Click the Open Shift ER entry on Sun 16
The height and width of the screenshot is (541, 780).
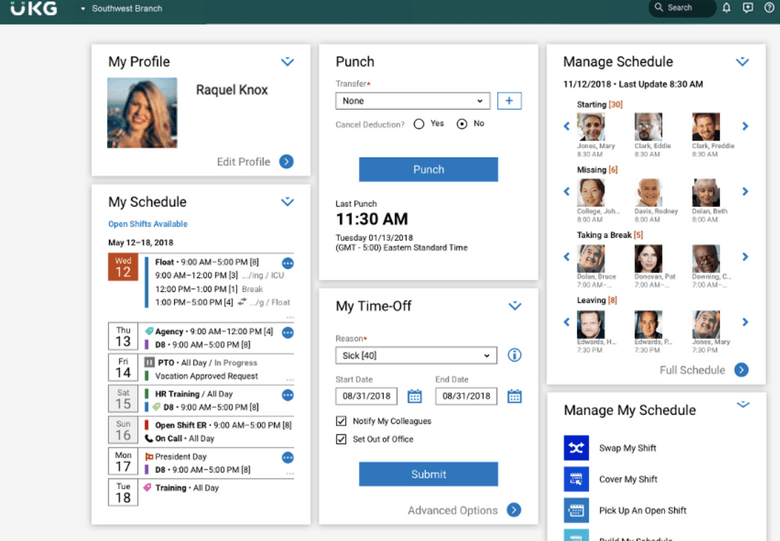(x=218, y=425)
